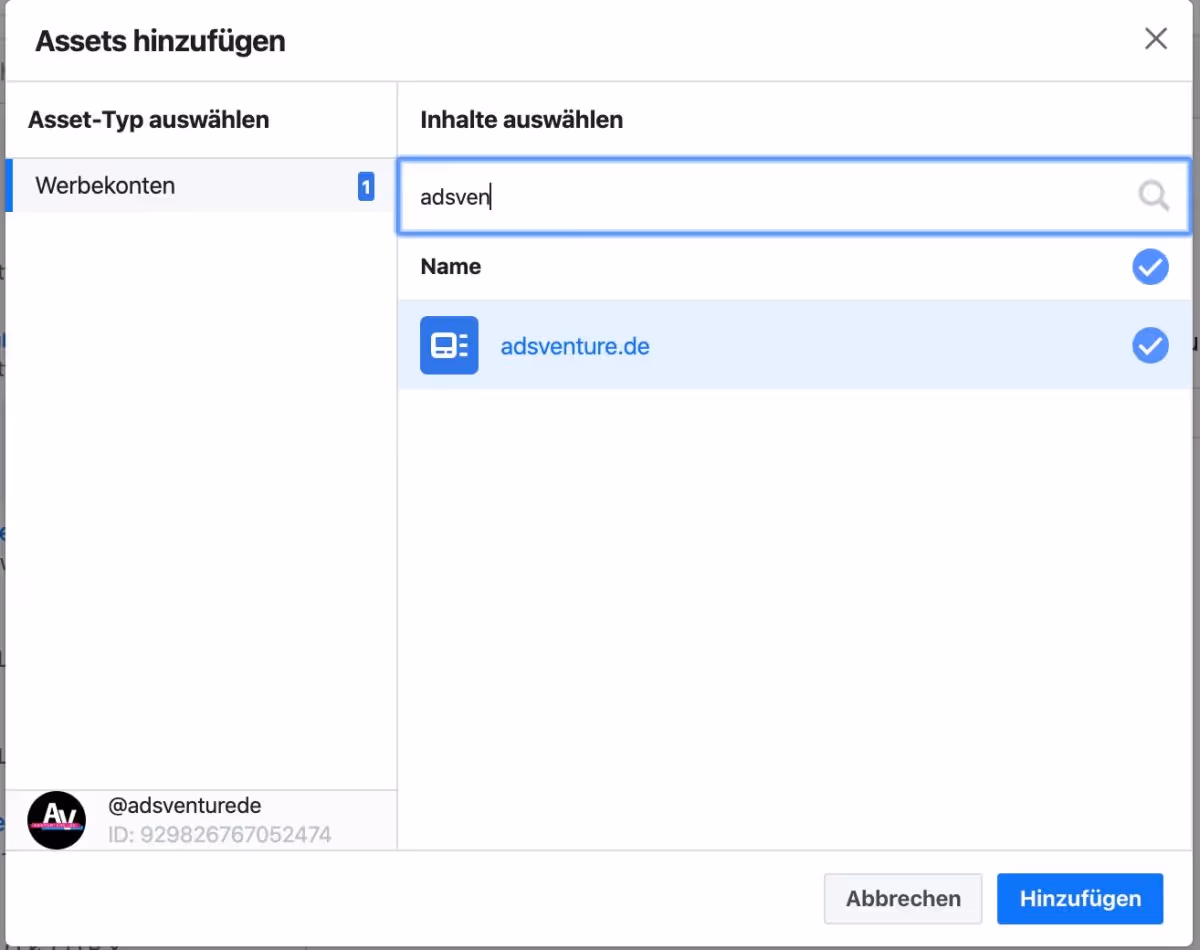The image size is (1200, 950).
Task: Click the Werbekonten count badge
Action: click(x=366, y=186)
